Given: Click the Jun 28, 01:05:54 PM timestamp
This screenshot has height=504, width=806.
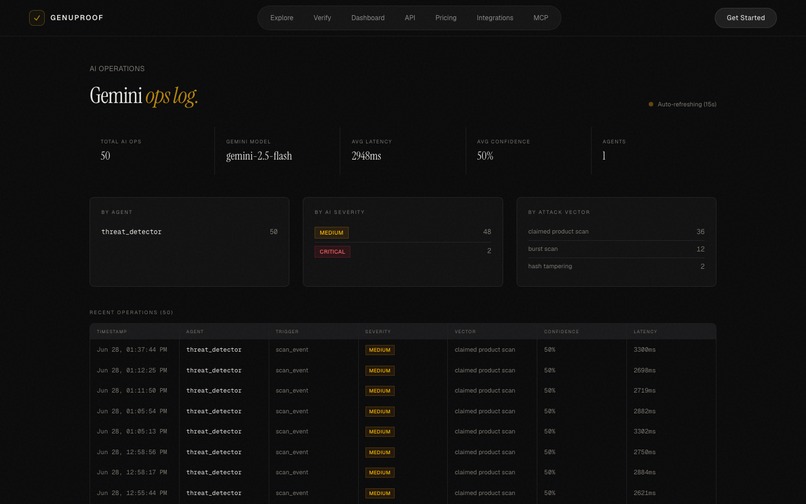Looking at the screenshot, I should [x=132, y=411].
